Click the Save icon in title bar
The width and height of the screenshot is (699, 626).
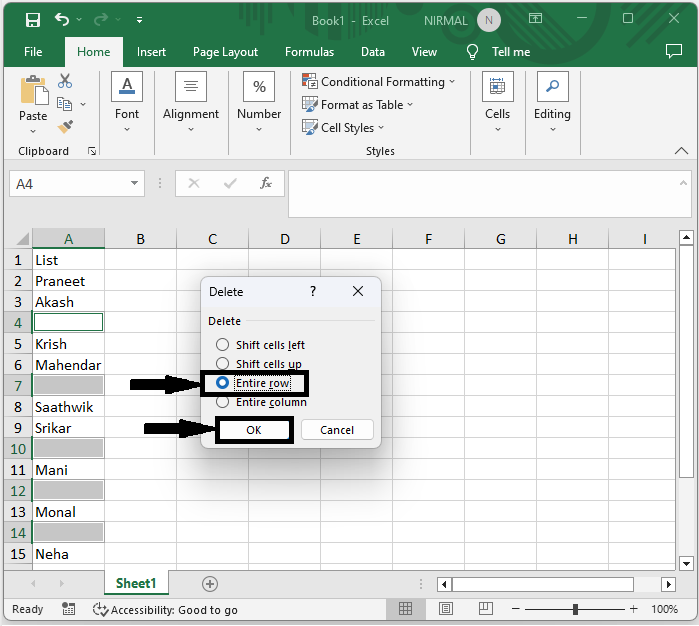point(32,19)
